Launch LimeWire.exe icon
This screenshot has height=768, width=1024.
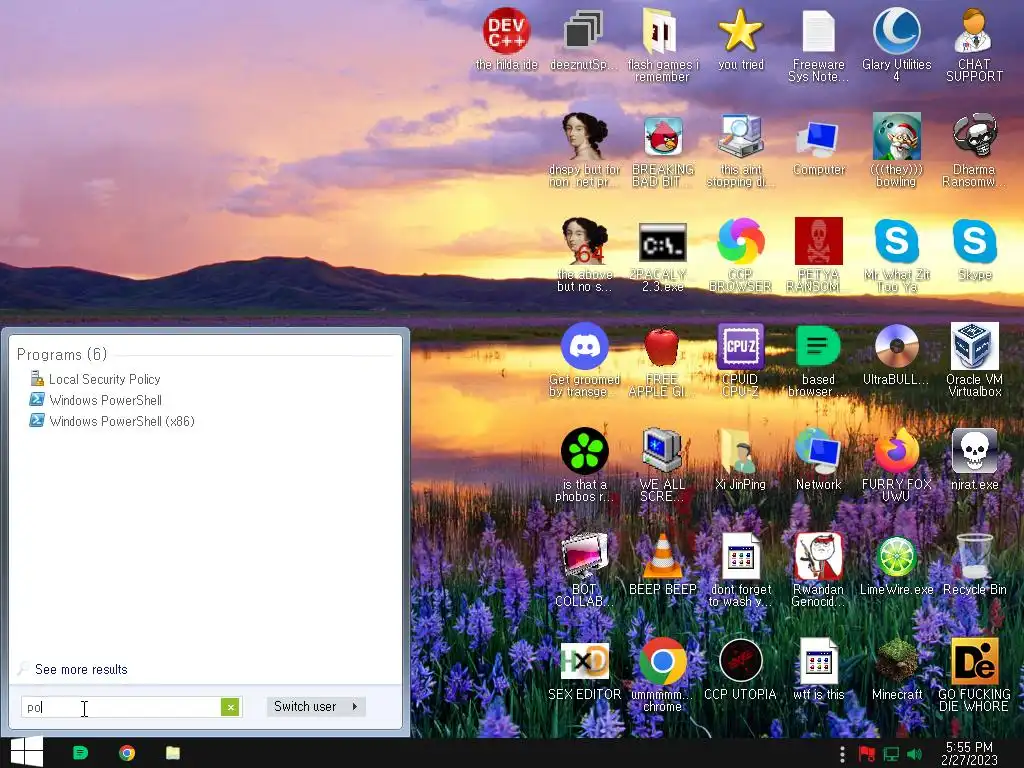897,557
